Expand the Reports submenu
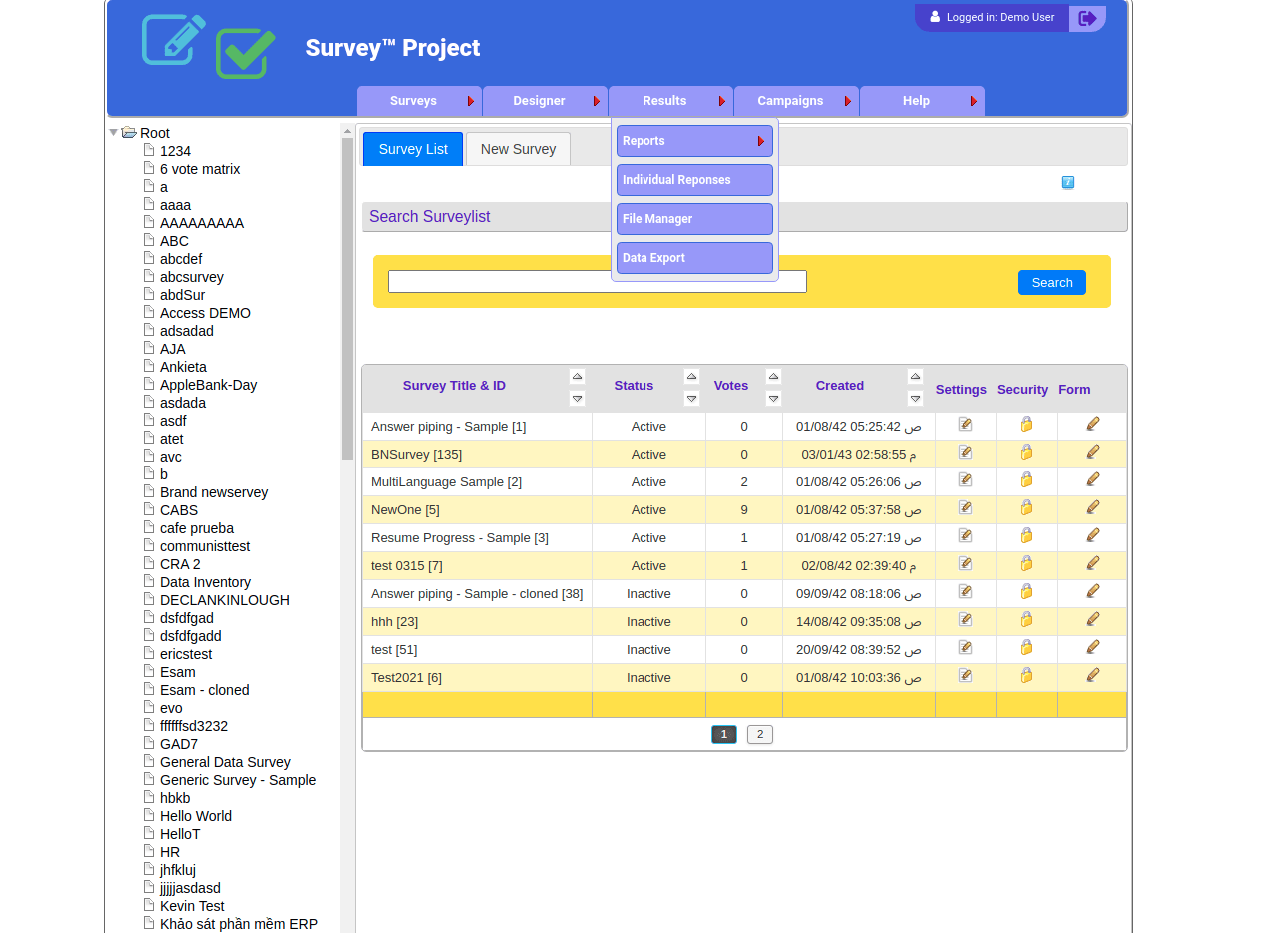 coord(694,141)
